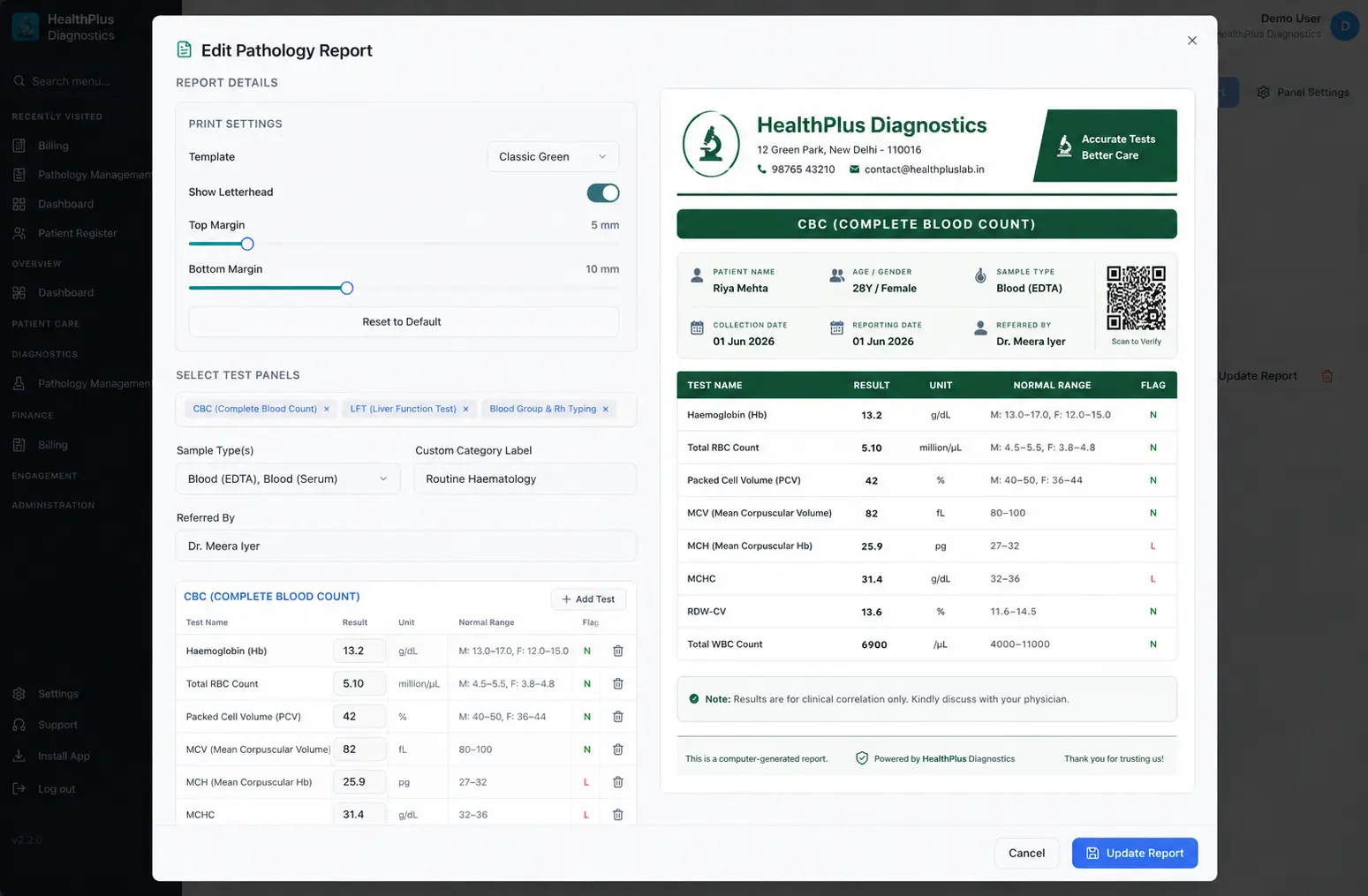The height and width of the screenshot is (896, 1368).
Task: Remove the LFT (Liver Function Test) panel tag
Action: pyautogui.click(x=466, y=409)
